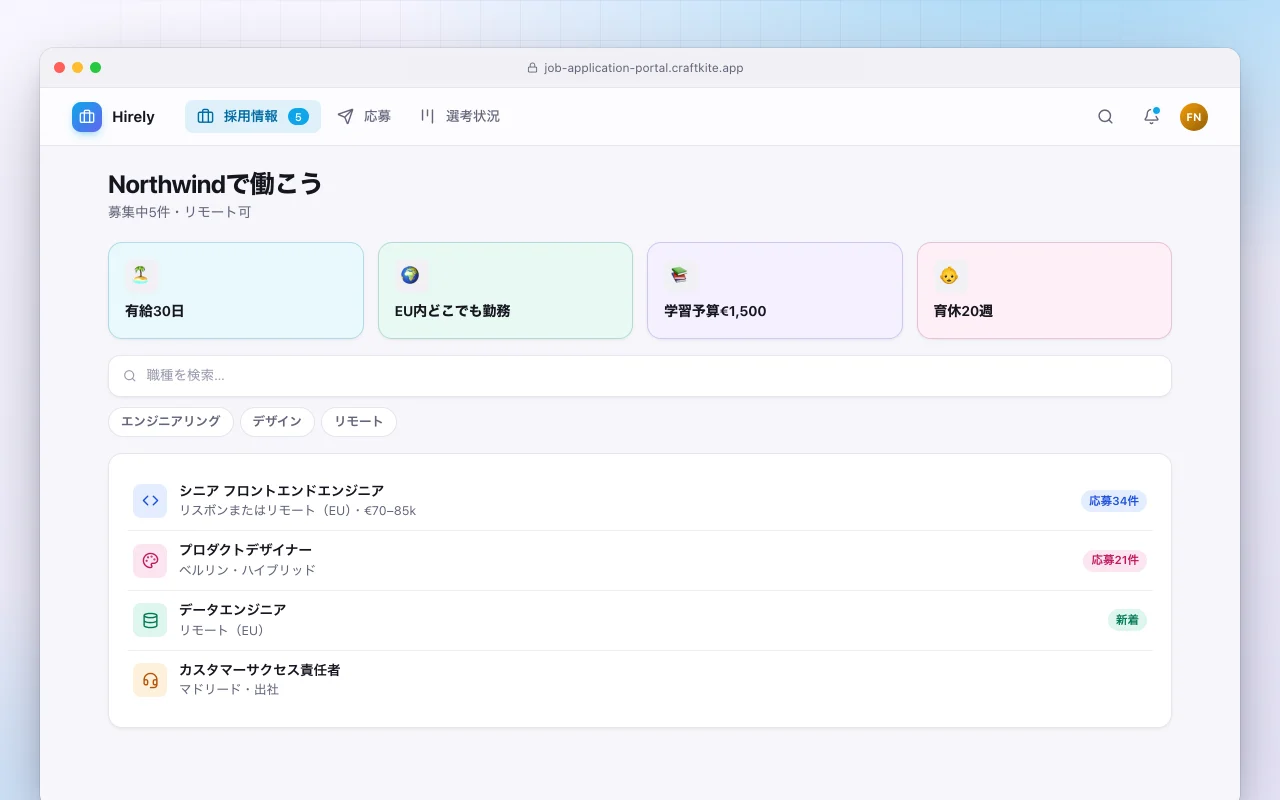Click the 新着 badge on データエンジニア

tap(1127, 620)
